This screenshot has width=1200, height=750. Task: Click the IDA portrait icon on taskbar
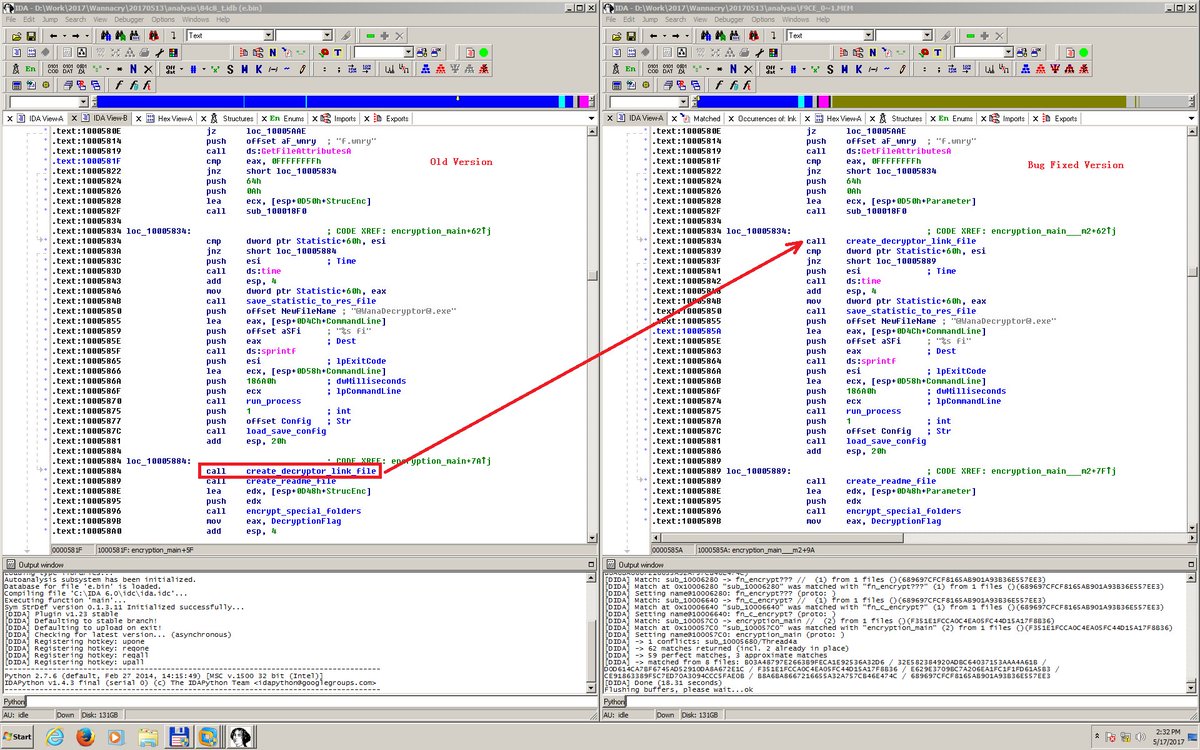241,736
